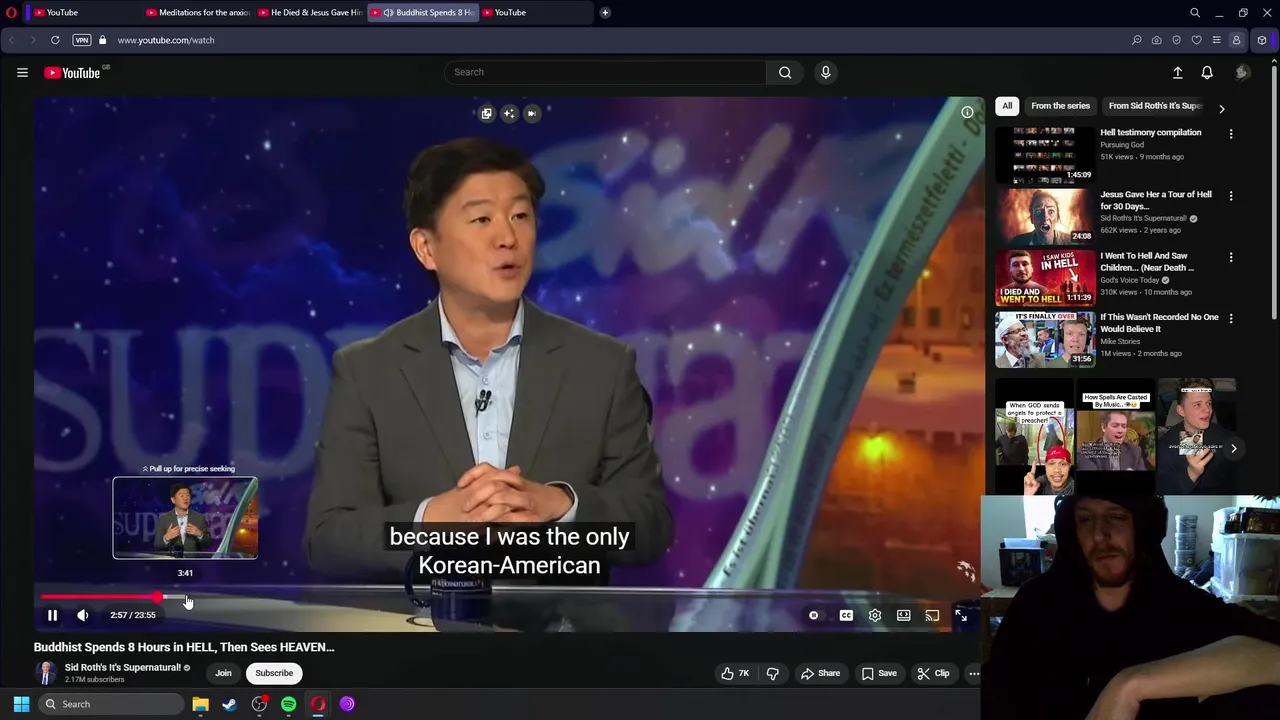Switch to theater mode
1280x720 pixels.
point(904,615)
